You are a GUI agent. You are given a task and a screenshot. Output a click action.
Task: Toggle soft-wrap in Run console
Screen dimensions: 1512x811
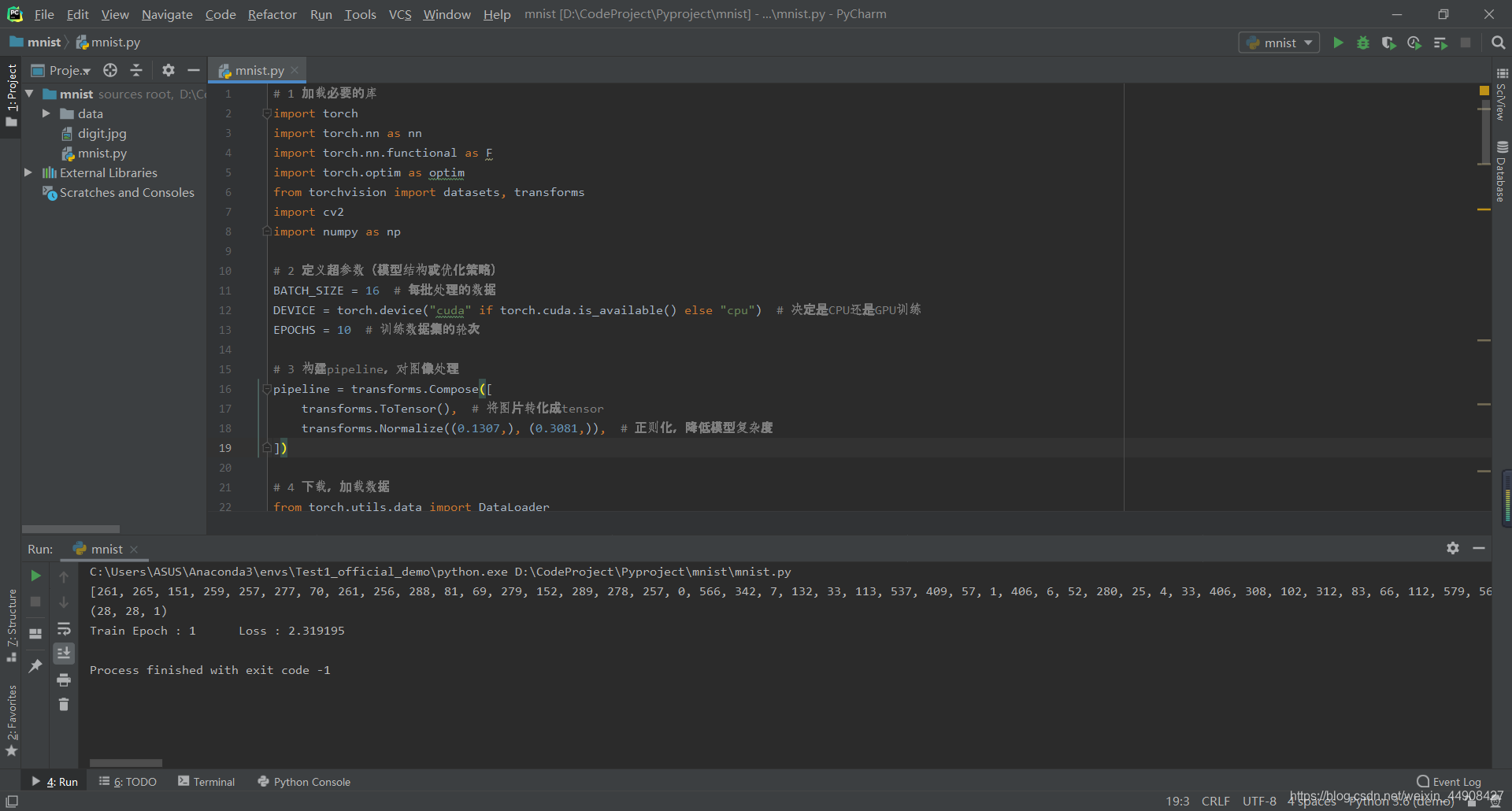point(64,628)
